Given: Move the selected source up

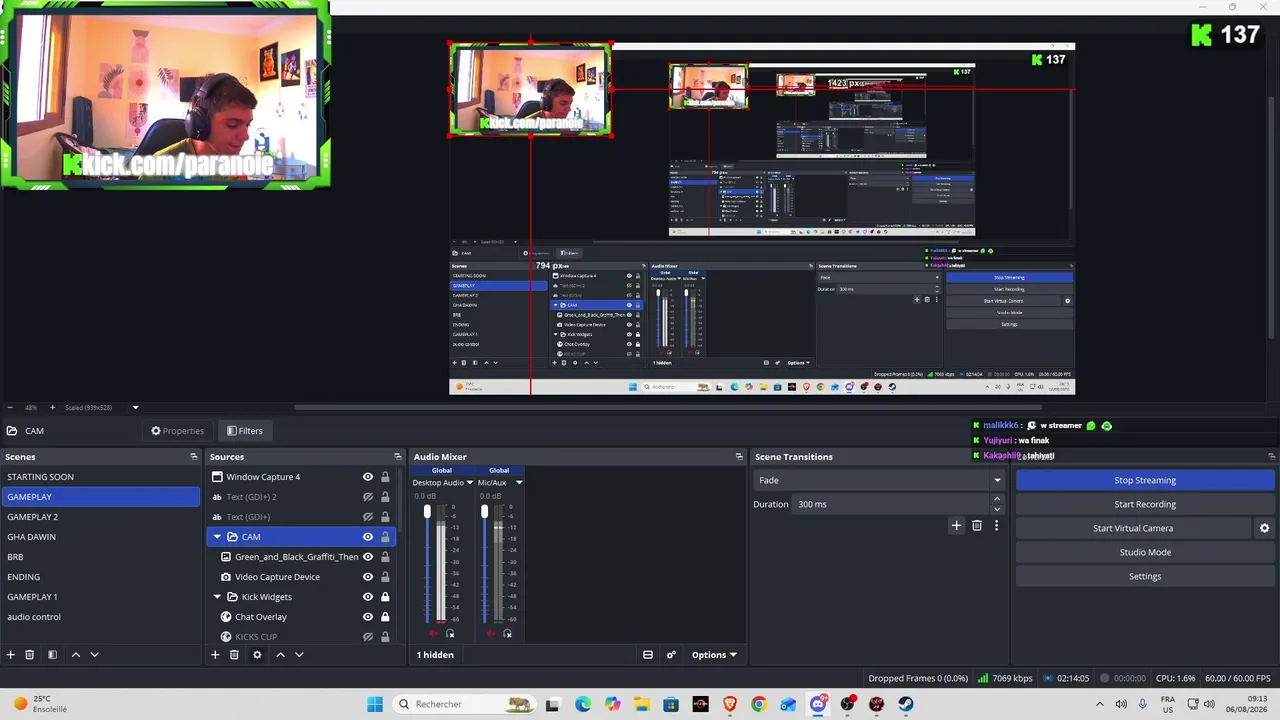Looking at the screenshot, I should [280, 655].
